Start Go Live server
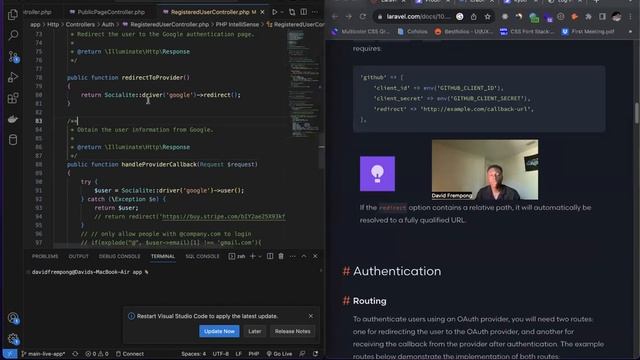The height and width of the screenshot is (360, 640). point(279,354)
